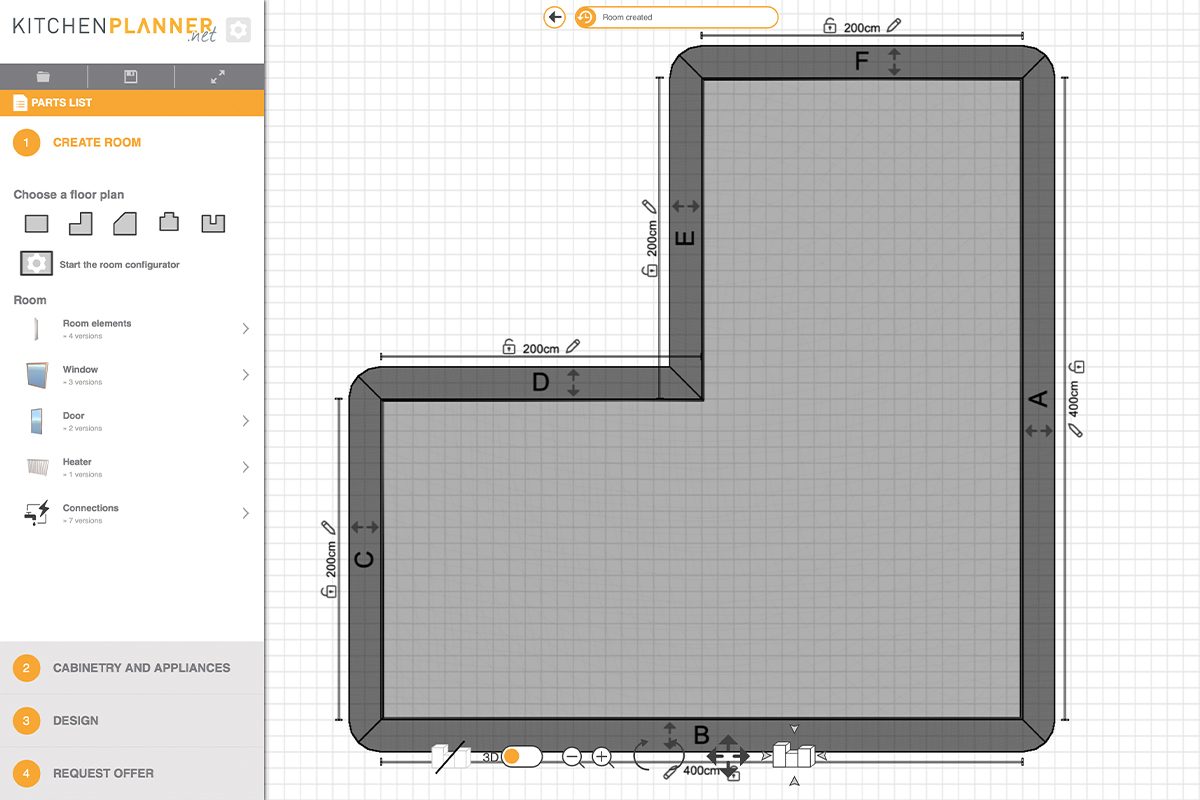Screen dimensions: 1200x800
Task: Open the Request Offer step
Action: pyautogui.click(x=130, y=773)
